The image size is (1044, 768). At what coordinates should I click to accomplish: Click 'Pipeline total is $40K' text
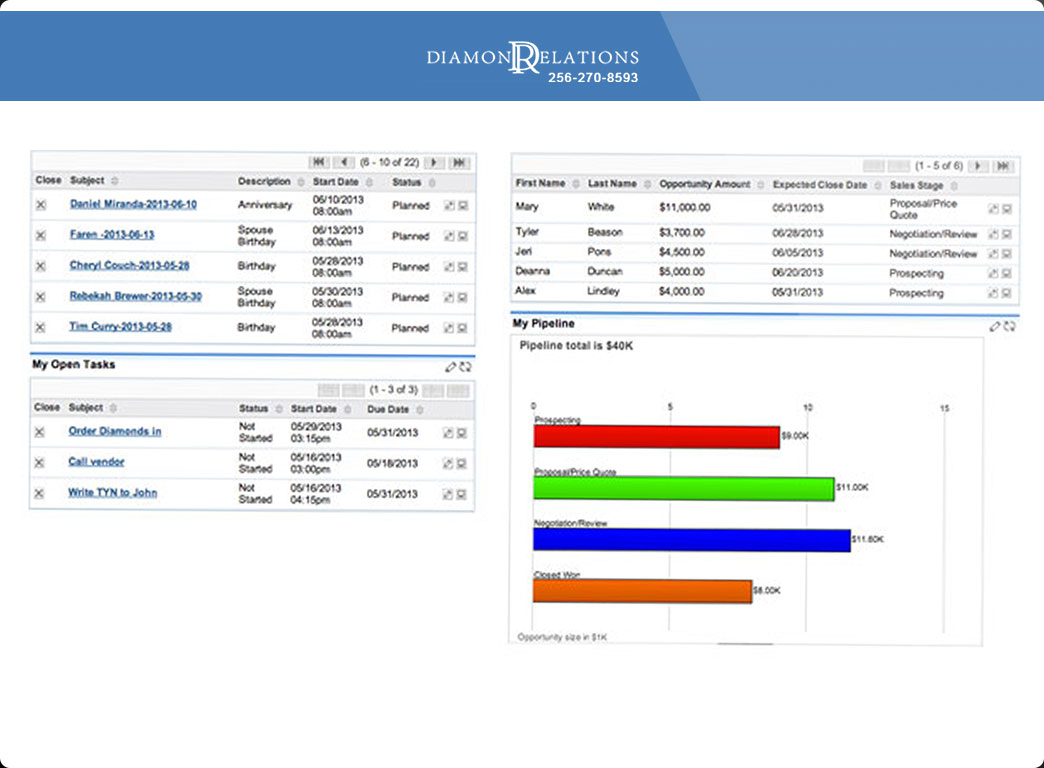pos(576,346)
